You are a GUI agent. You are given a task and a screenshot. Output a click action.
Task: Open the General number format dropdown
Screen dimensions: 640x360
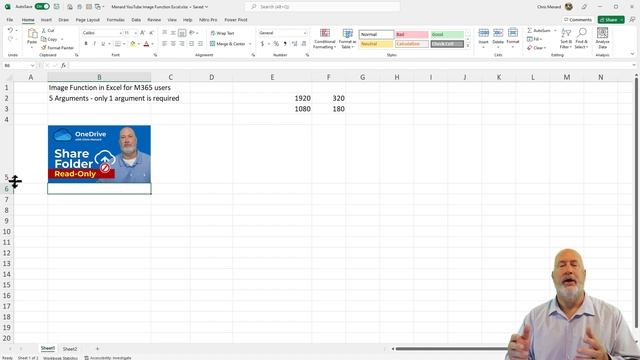[305, 33]
